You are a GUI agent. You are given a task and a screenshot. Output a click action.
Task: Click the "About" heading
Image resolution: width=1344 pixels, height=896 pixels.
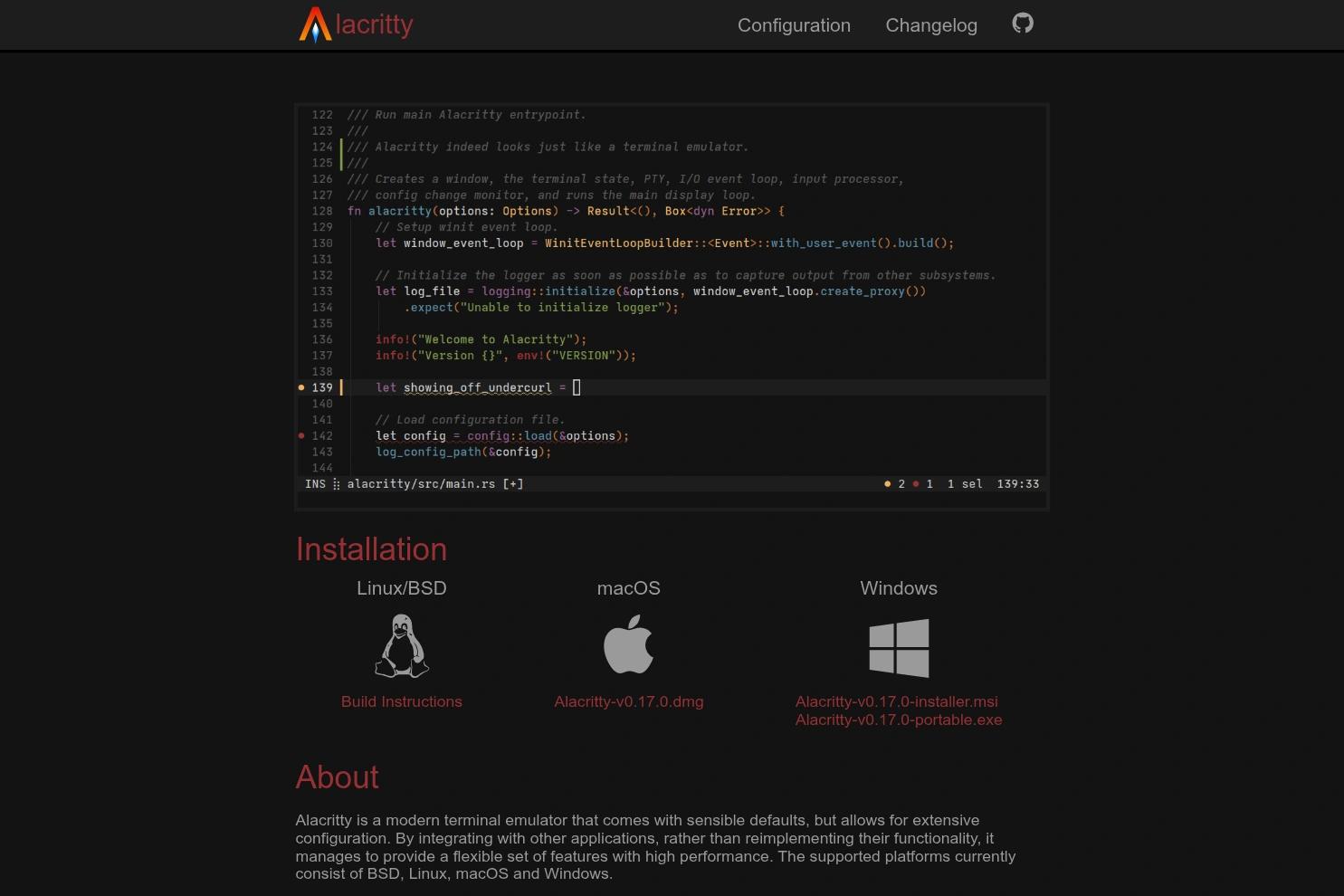tap(337, 777)
